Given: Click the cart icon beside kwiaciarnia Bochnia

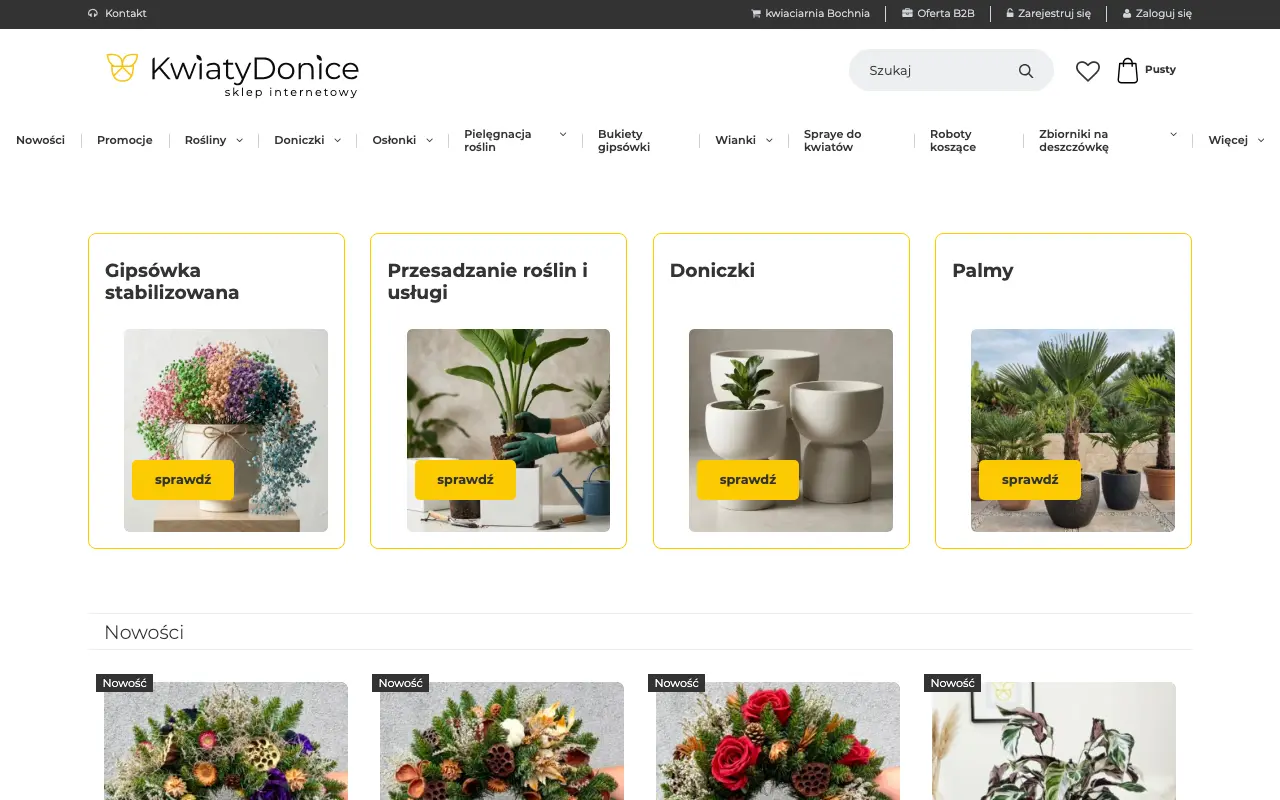Looking at the screenshot, I should click(x=756, y=14).
